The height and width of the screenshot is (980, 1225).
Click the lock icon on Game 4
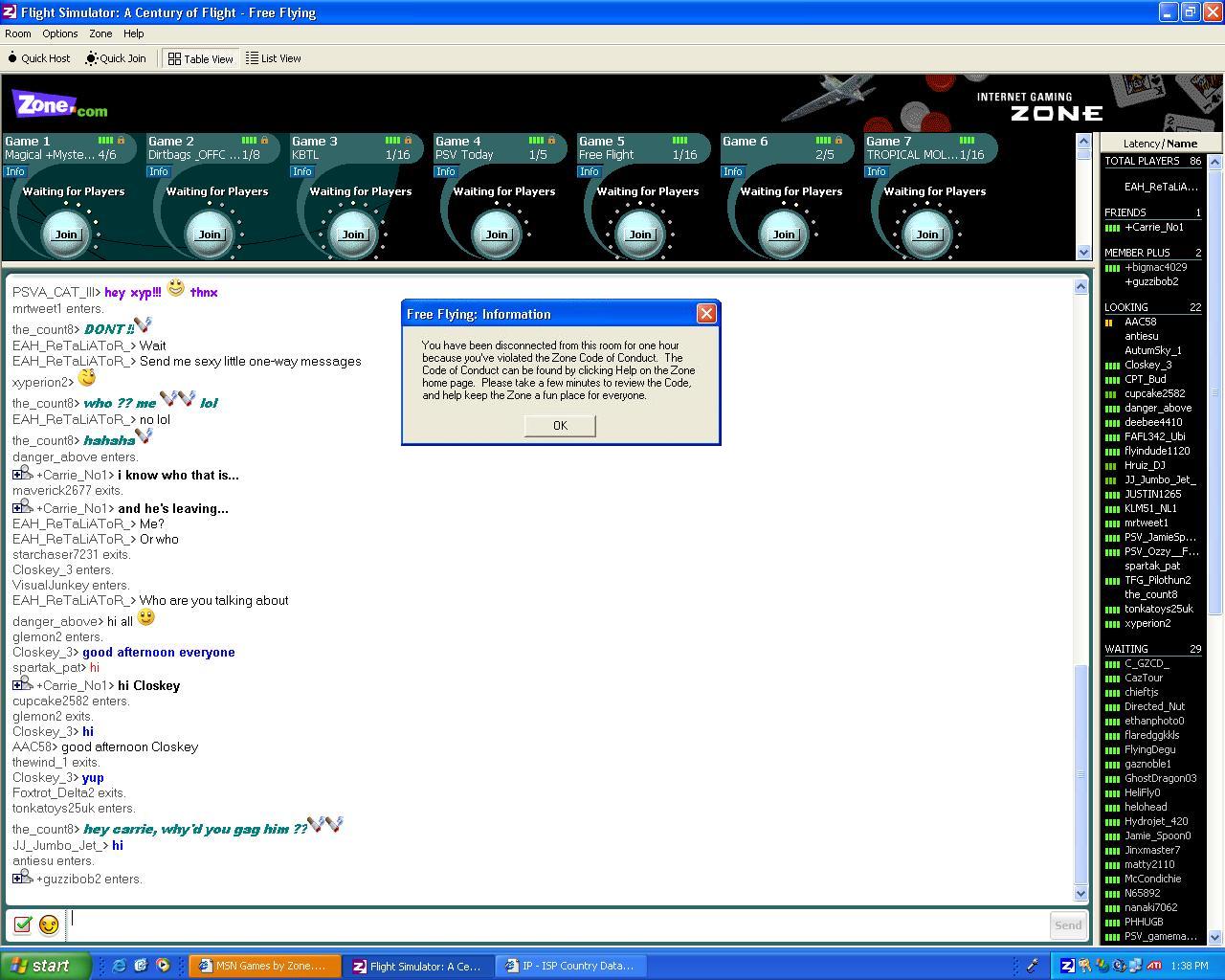(x=551, y=141)
